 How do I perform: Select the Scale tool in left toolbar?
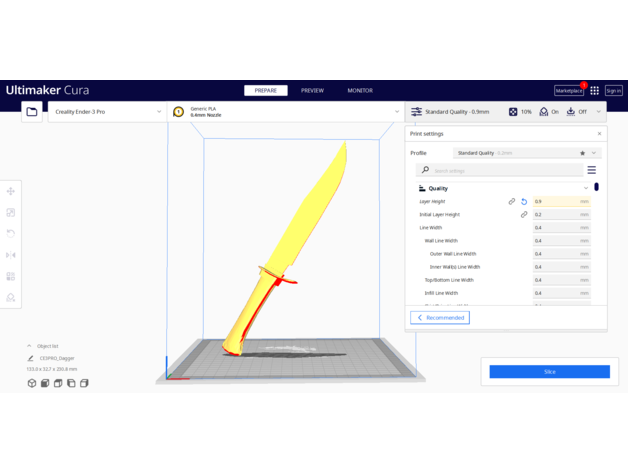[x=11, y=212]
